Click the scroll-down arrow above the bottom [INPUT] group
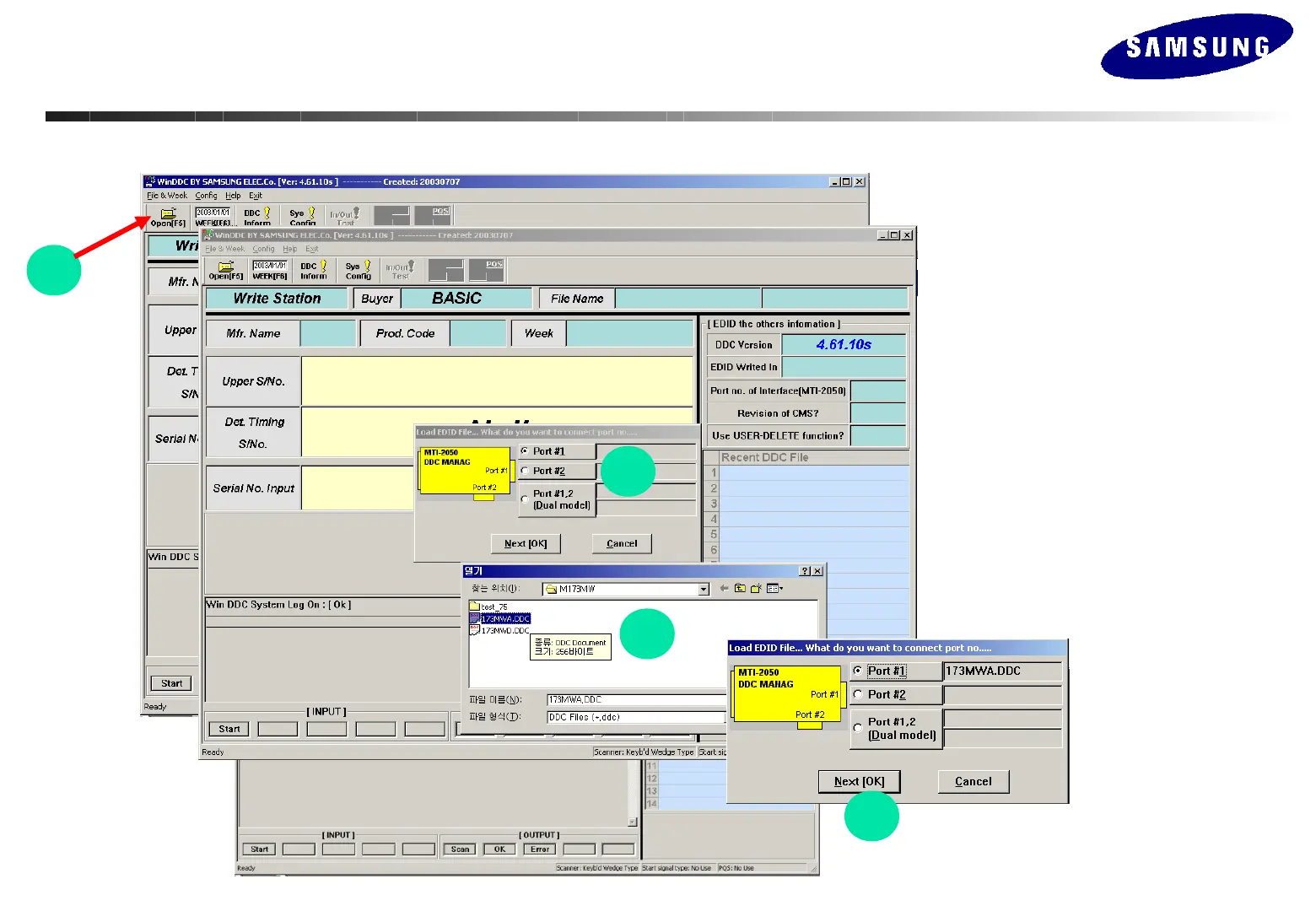1316x911 pixels. (633, 822)
